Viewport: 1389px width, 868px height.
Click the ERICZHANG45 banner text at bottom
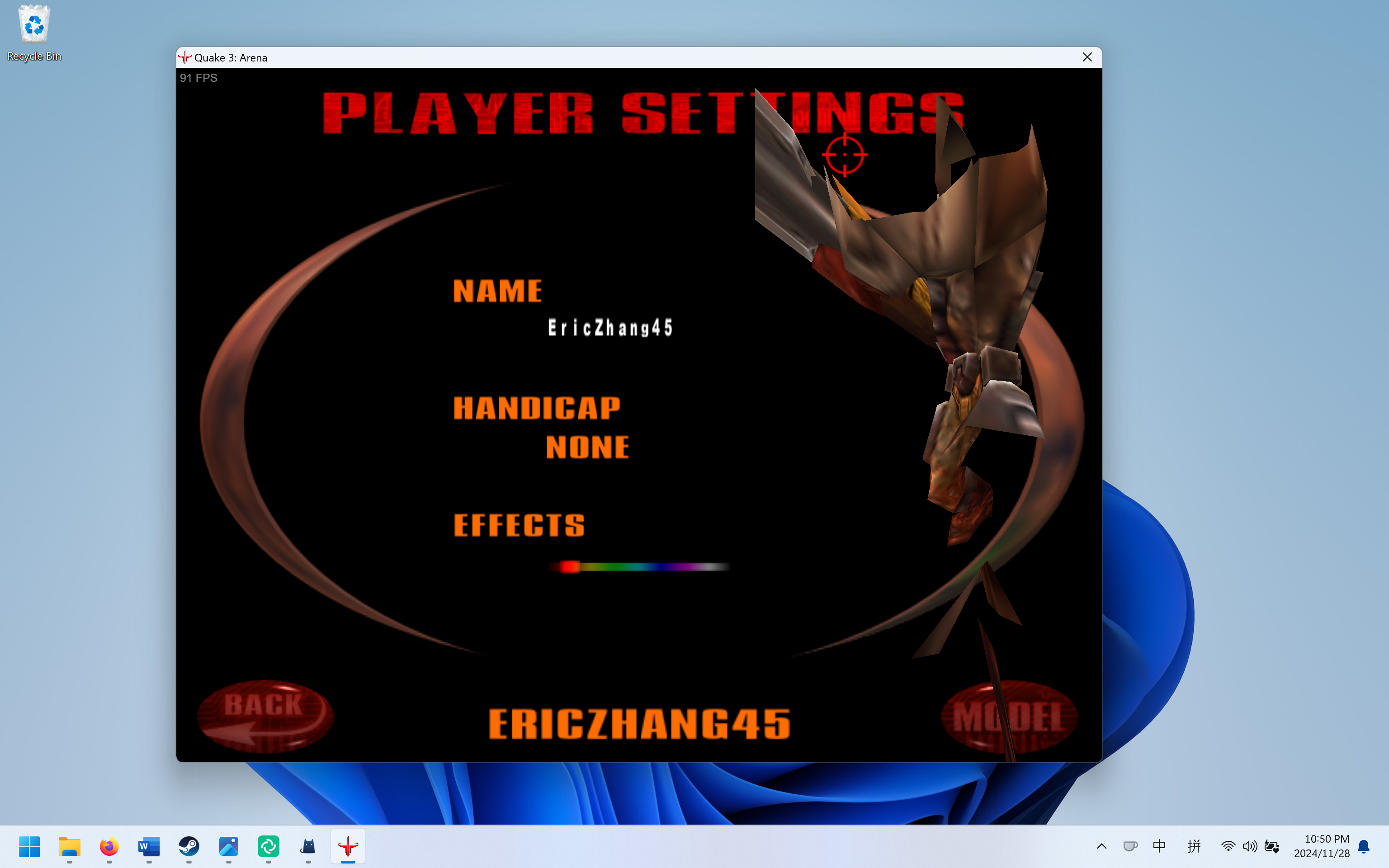click(x=639, y=723)
